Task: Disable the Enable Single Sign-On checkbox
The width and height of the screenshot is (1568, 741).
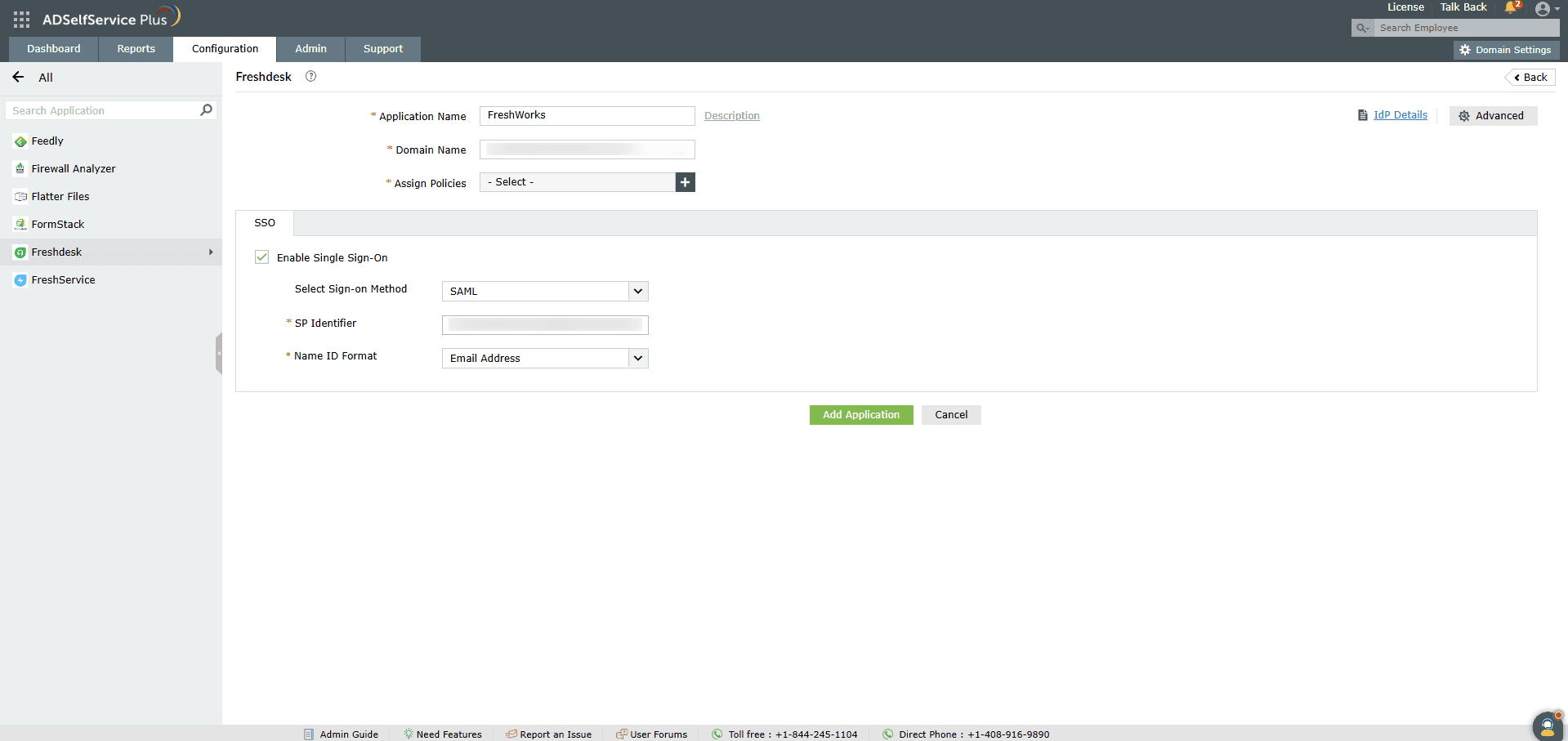Action: click(x=261, y=257)
